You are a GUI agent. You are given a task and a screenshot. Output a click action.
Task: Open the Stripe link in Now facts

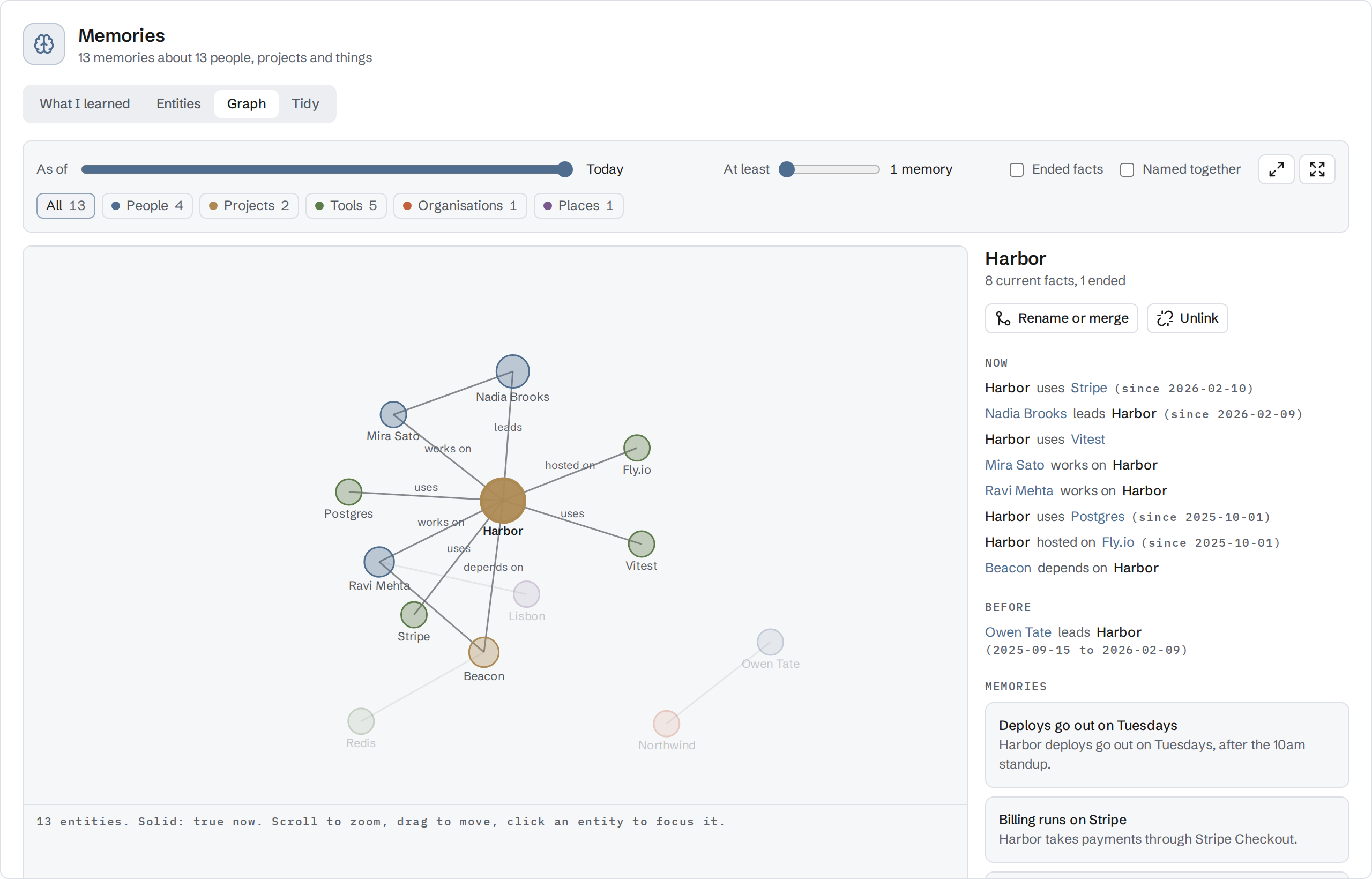(1089, 388)
